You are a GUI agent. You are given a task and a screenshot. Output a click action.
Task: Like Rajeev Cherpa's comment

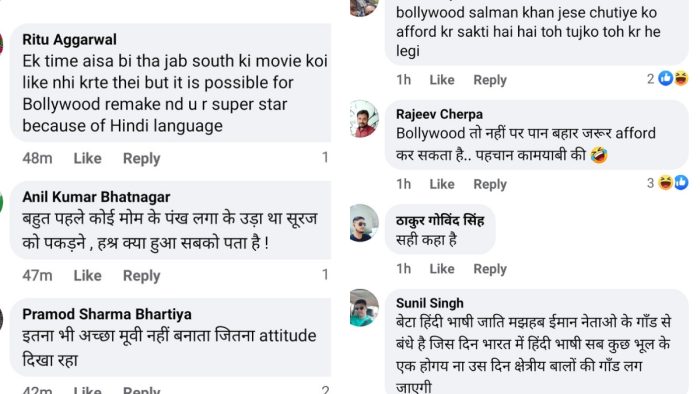click(x=442, y=184)
